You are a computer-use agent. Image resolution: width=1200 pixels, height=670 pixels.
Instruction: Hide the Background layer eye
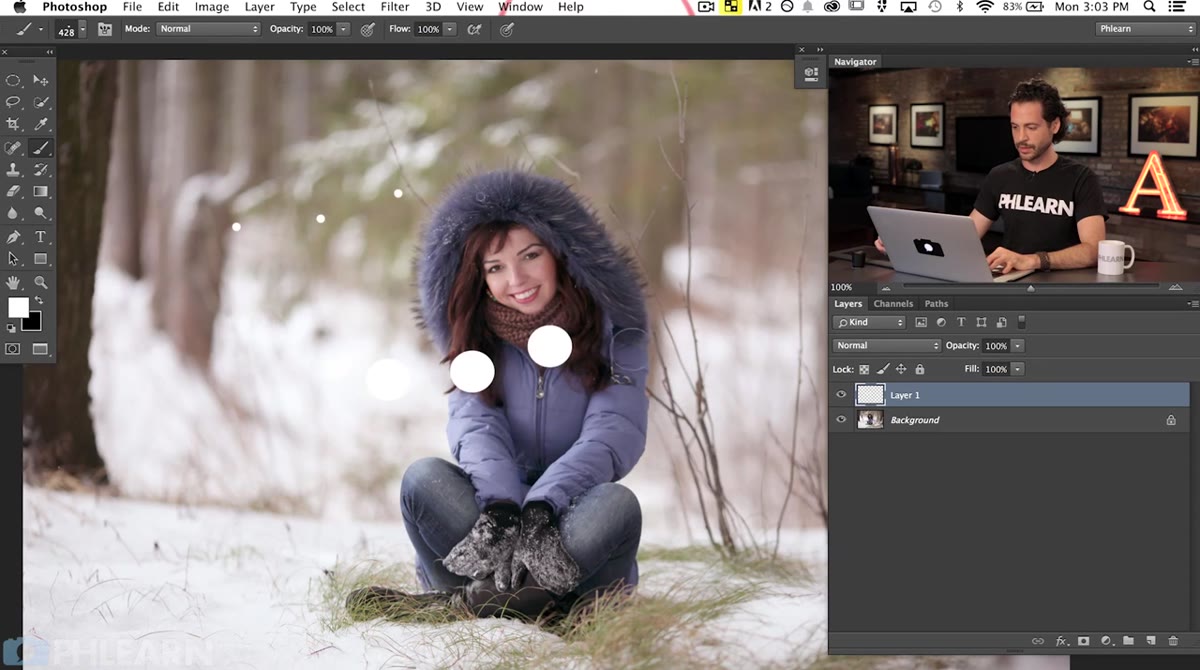841,420
